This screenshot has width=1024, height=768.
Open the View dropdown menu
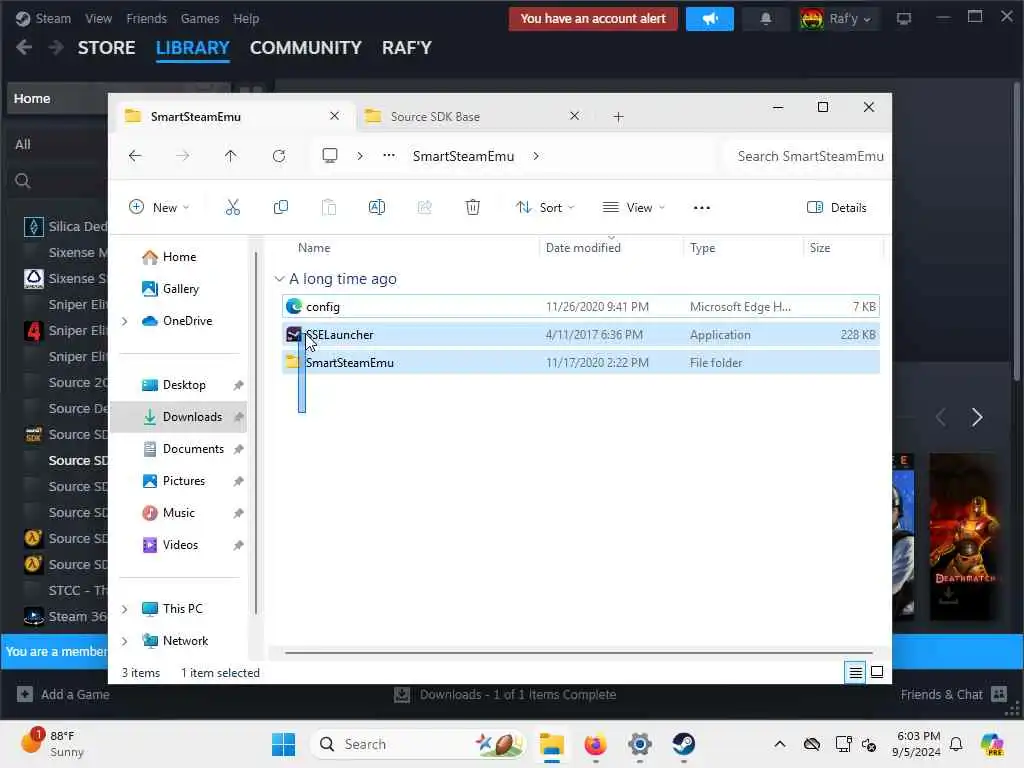(633, 208)
